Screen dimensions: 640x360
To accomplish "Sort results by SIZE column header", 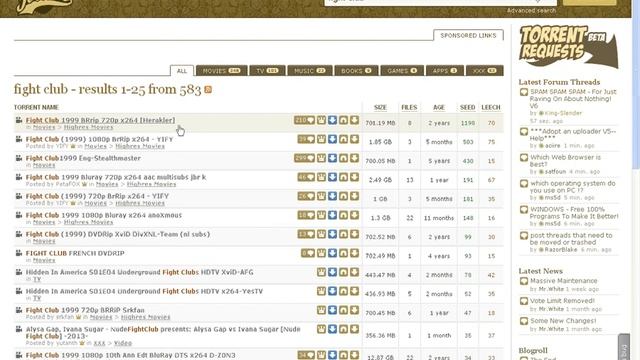I will pyautogui.click(x=380, y=107).
